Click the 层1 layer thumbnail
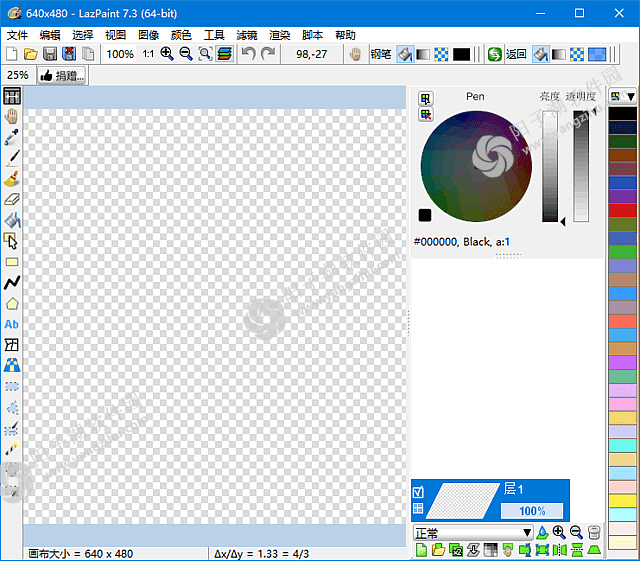This screenshot has height=561, width=640. point(465,501)
